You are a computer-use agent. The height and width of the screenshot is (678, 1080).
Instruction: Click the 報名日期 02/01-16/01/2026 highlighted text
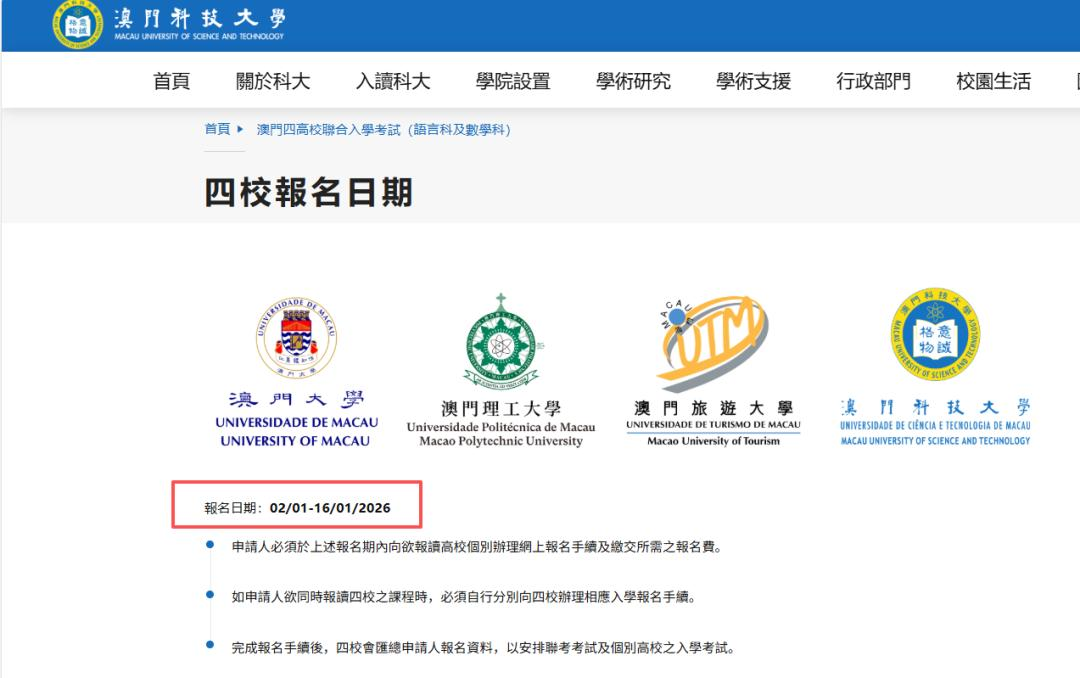click(x=297, y=508)
